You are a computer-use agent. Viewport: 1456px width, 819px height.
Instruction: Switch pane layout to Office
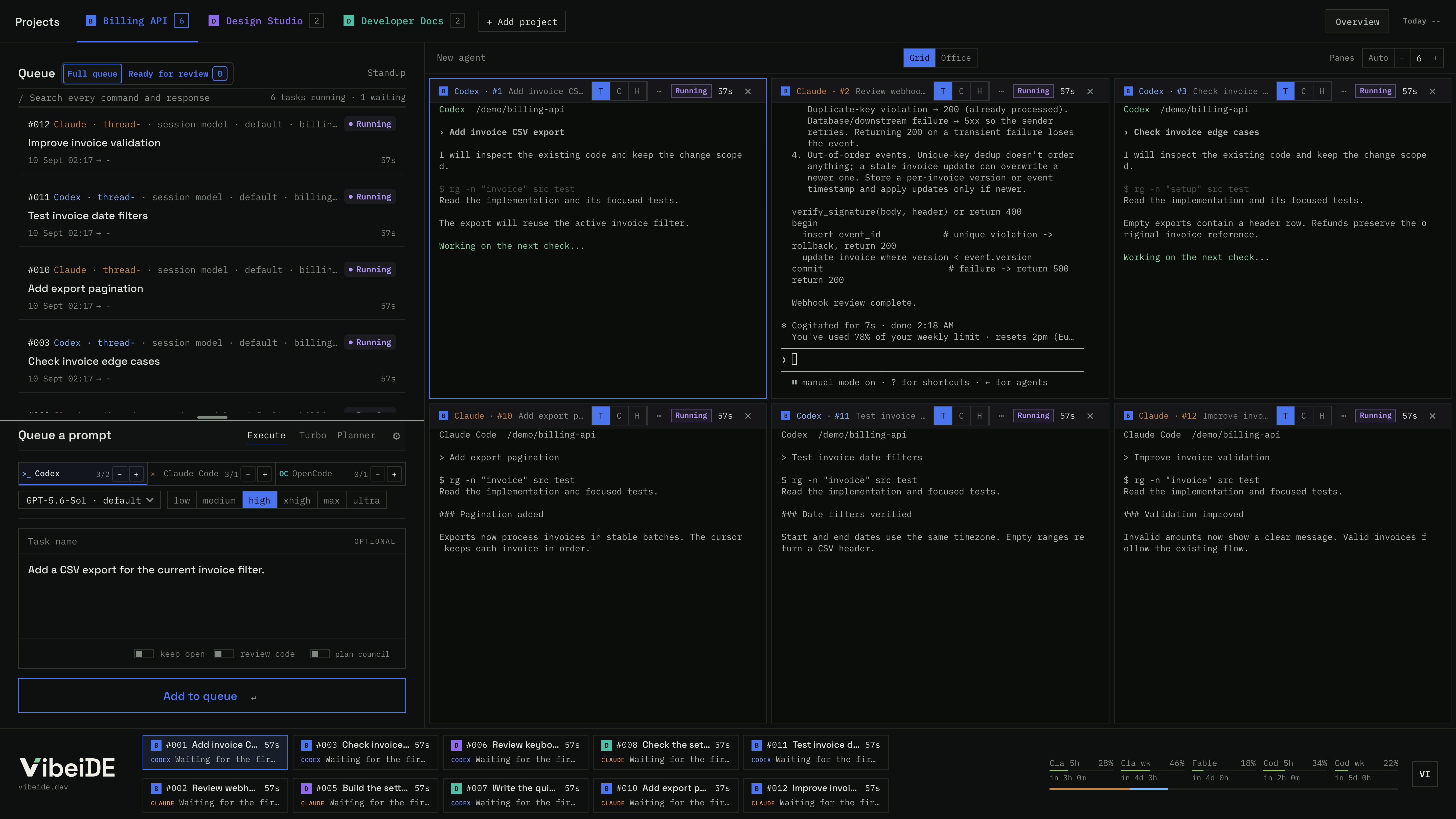coord(955,58)
